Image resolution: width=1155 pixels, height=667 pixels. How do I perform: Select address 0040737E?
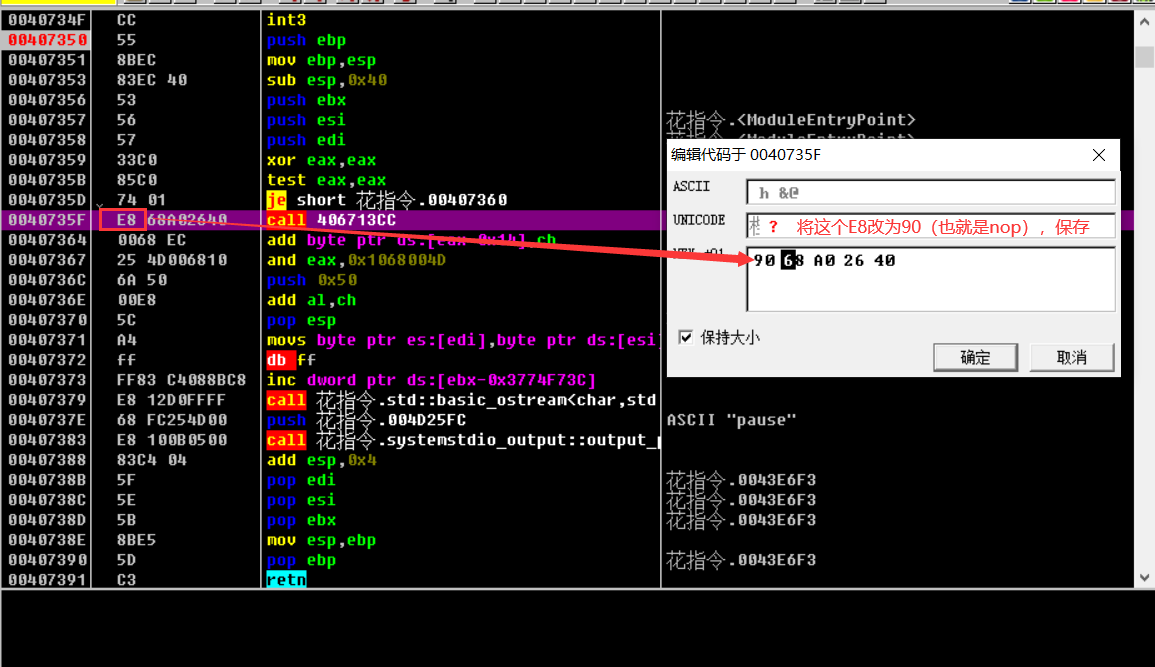[x=47, y=420]
